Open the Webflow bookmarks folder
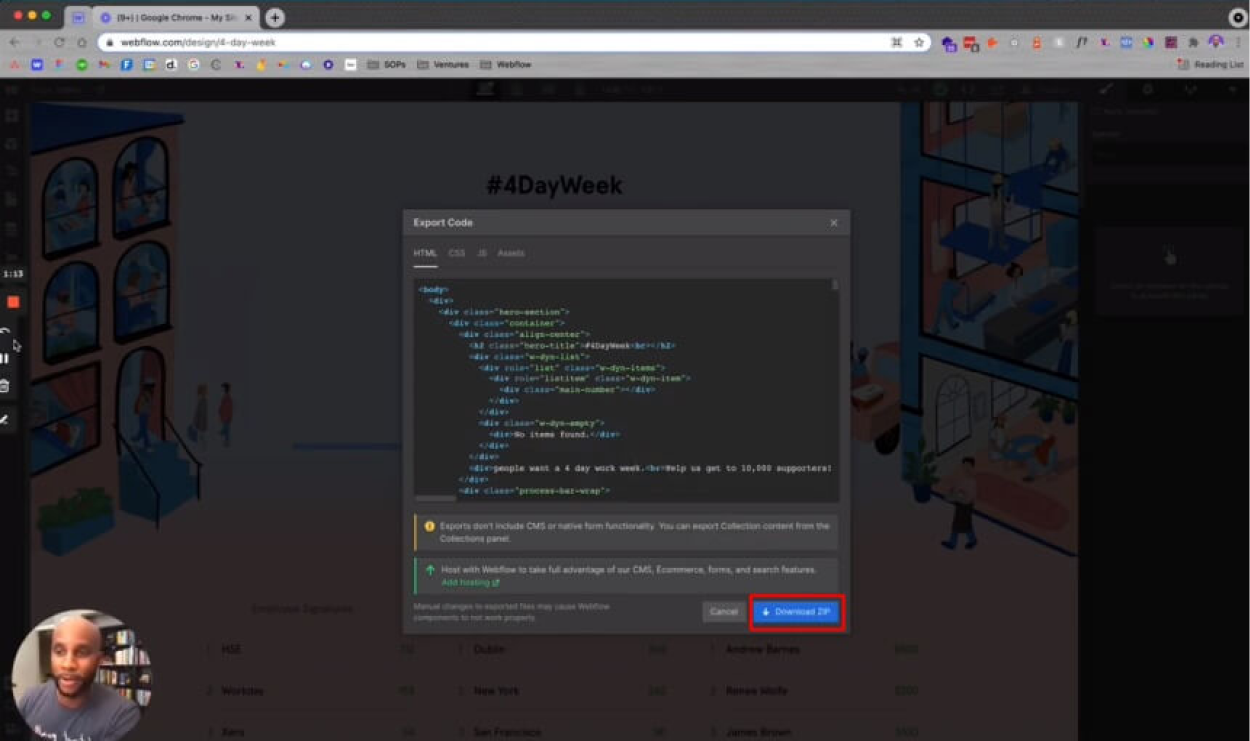Image resolution: width=1250 pixels, height=741 pixels. 506,65
